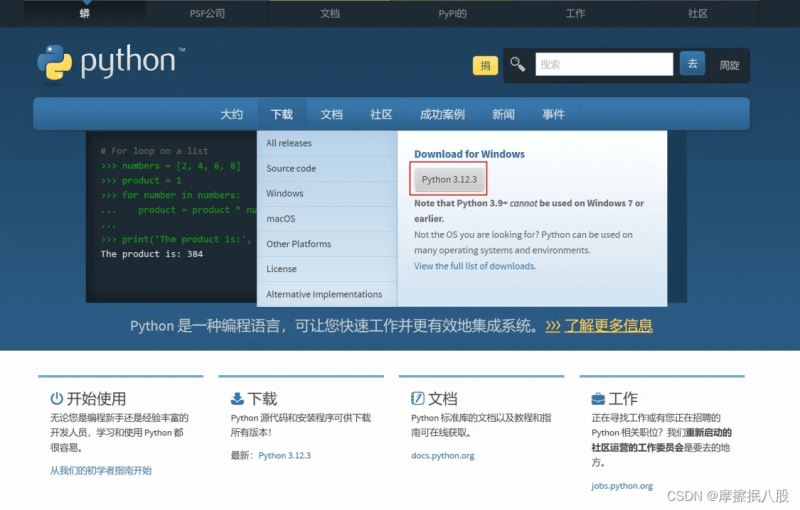This screenshot has height=510, width=800.
Task: Click the document pencil icon beside 文档
Action: 417,398
